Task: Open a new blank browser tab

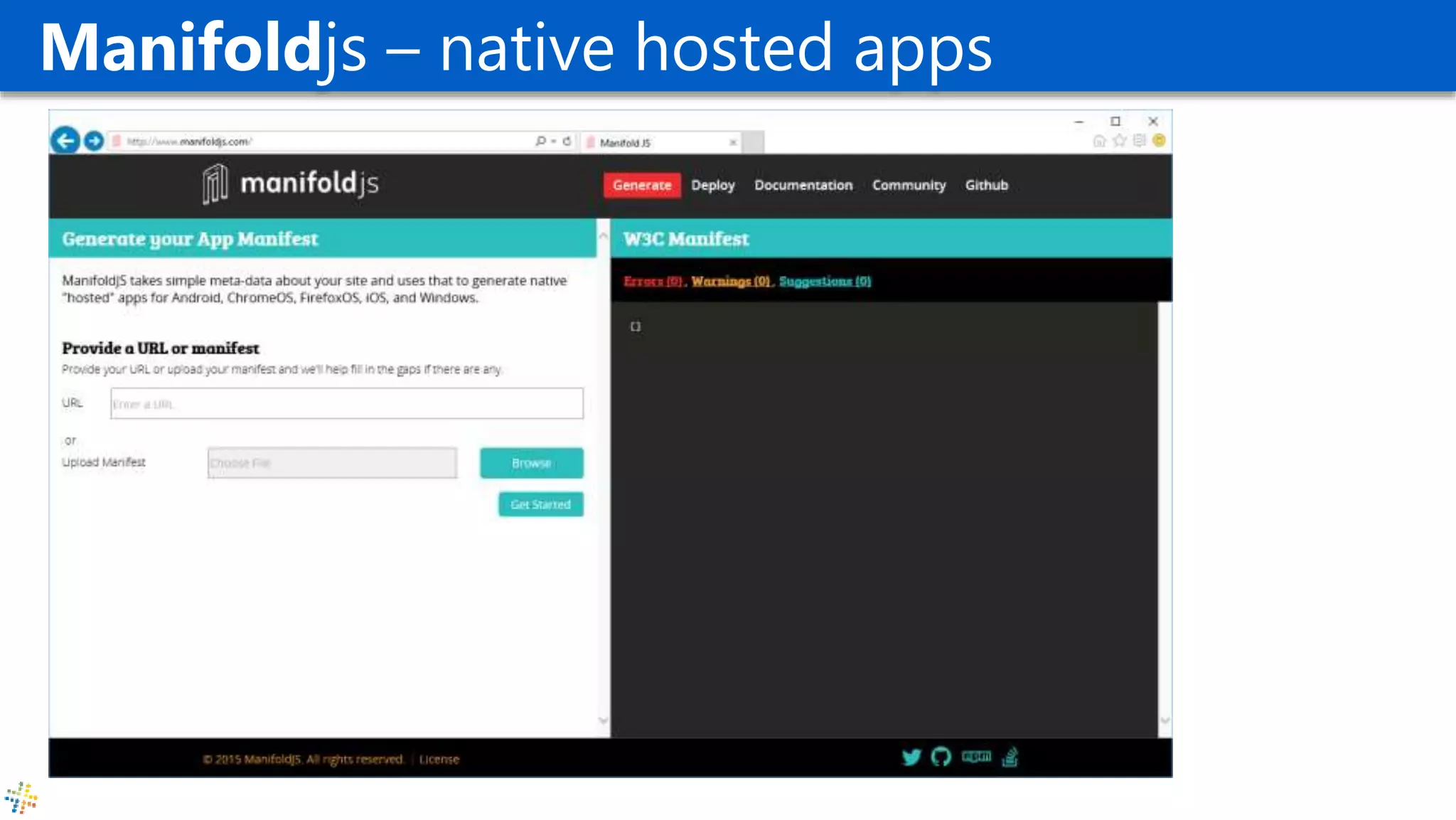Action: 754,142
